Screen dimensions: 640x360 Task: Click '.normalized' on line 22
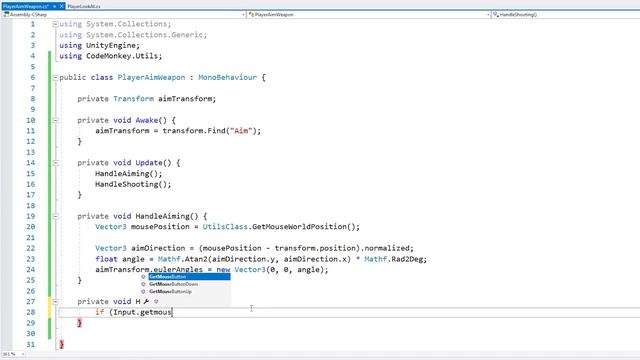pyautogui.click(x=384, y=248)
